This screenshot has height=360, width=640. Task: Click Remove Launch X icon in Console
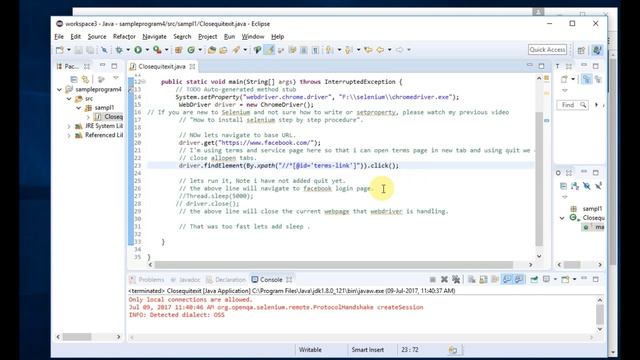coord(444,280)
